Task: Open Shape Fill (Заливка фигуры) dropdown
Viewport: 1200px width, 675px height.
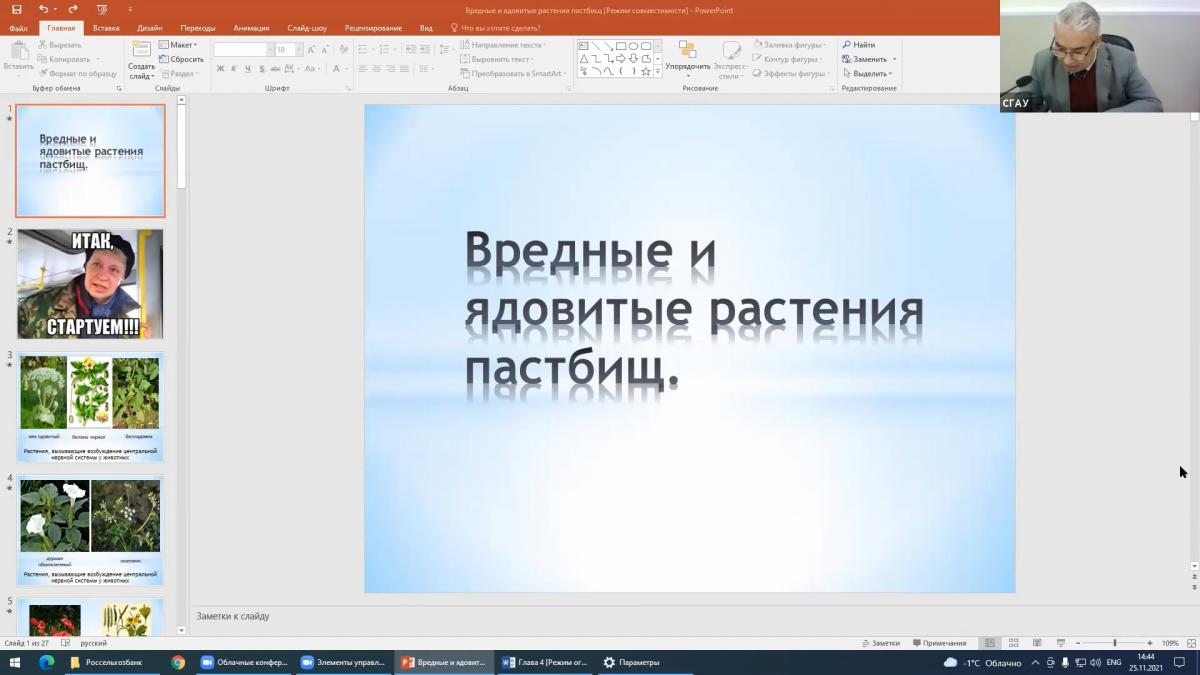Action: tap(789, 45)
